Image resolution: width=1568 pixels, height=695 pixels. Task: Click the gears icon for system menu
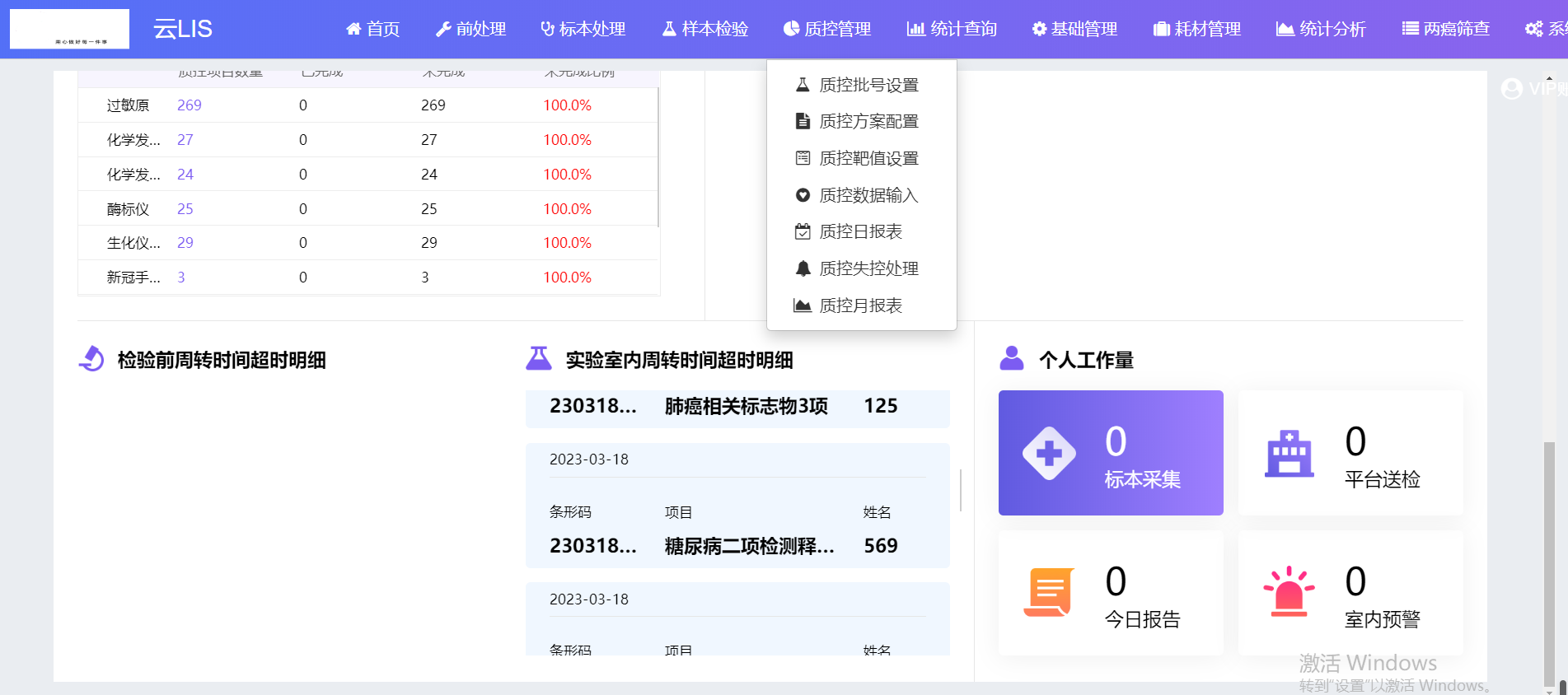1534,29
